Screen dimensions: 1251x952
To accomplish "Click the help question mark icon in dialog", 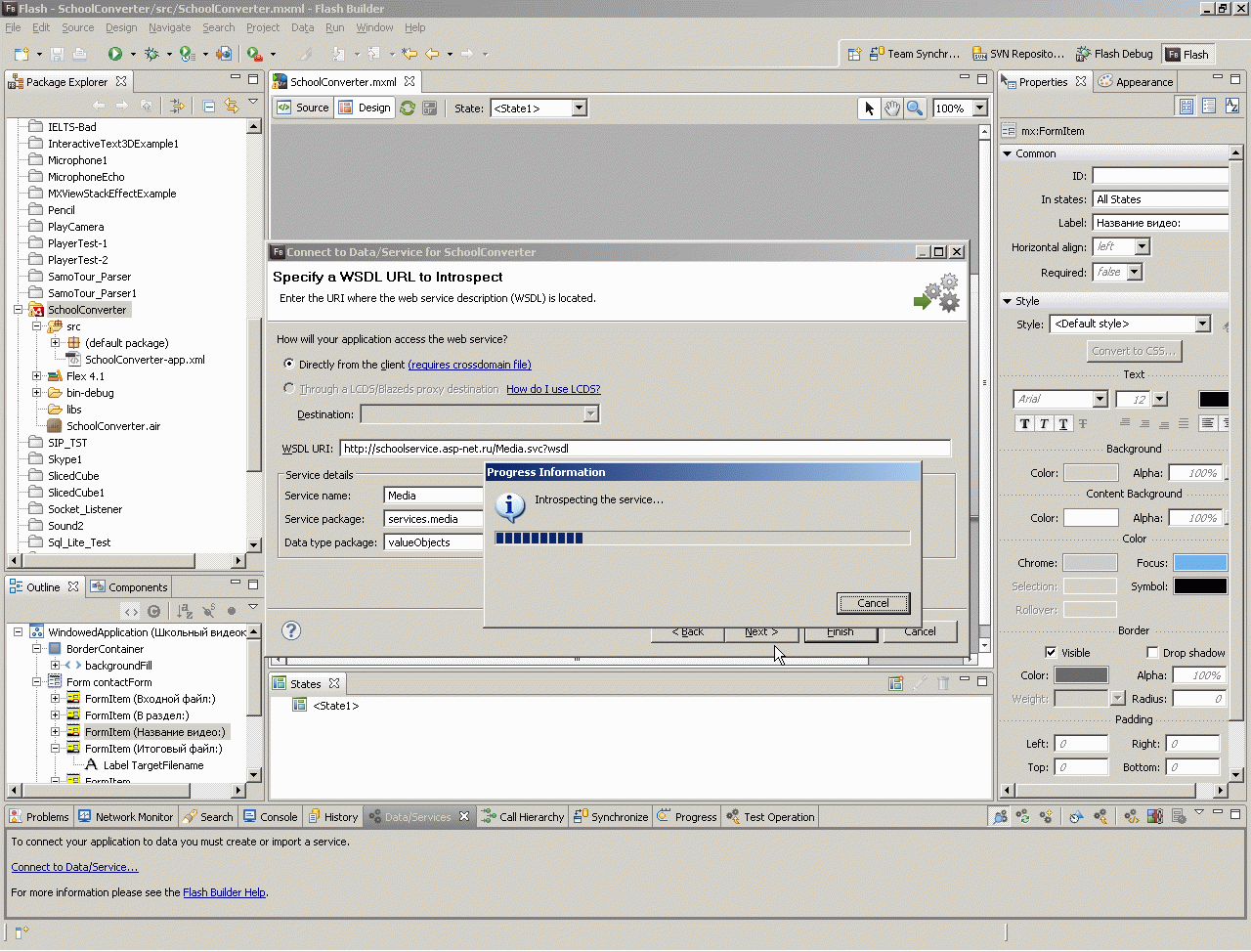I will (291, 630).
